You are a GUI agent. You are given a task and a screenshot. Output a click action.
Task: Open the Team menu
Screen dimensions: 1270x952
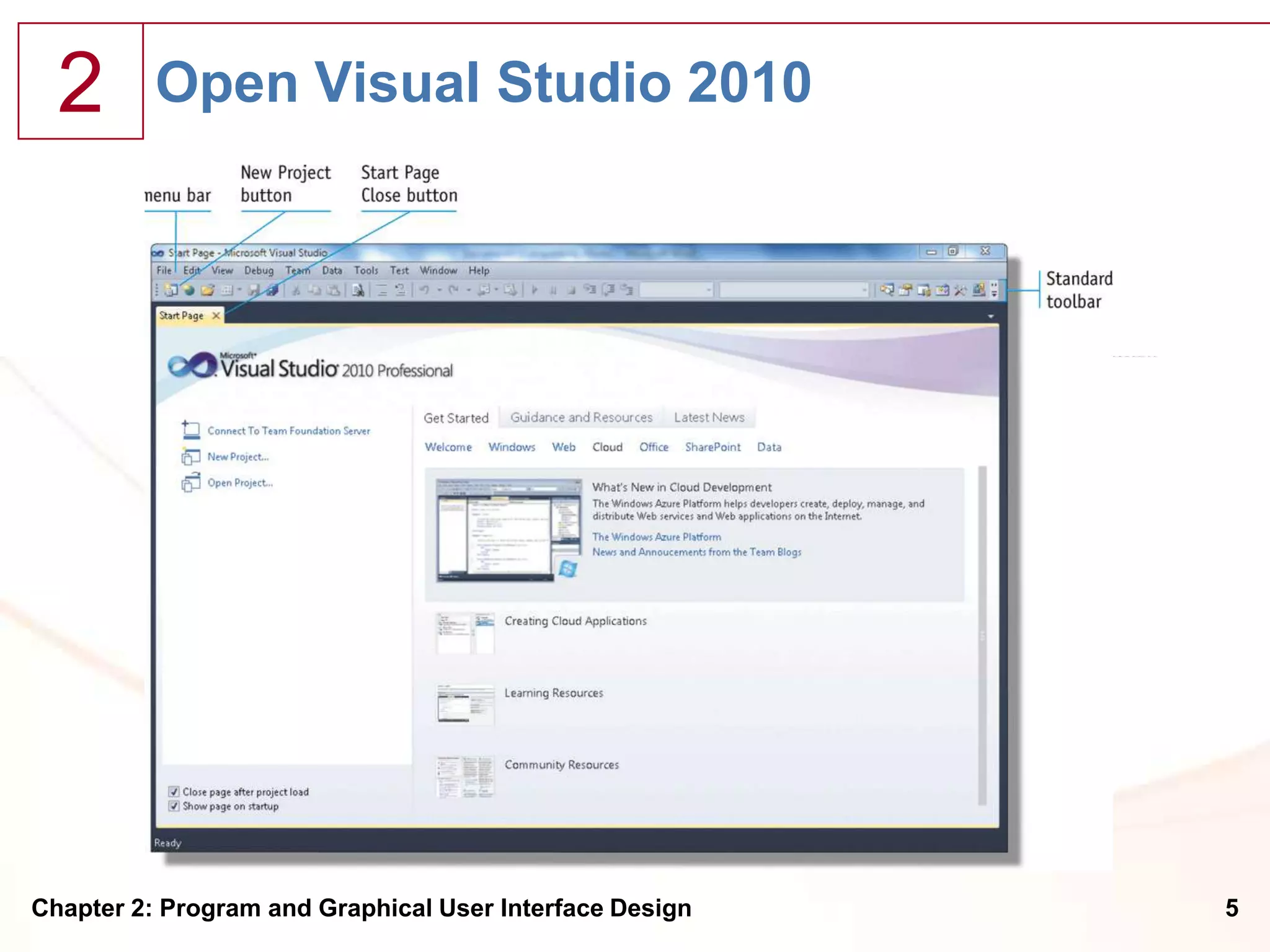pos(298,270)
